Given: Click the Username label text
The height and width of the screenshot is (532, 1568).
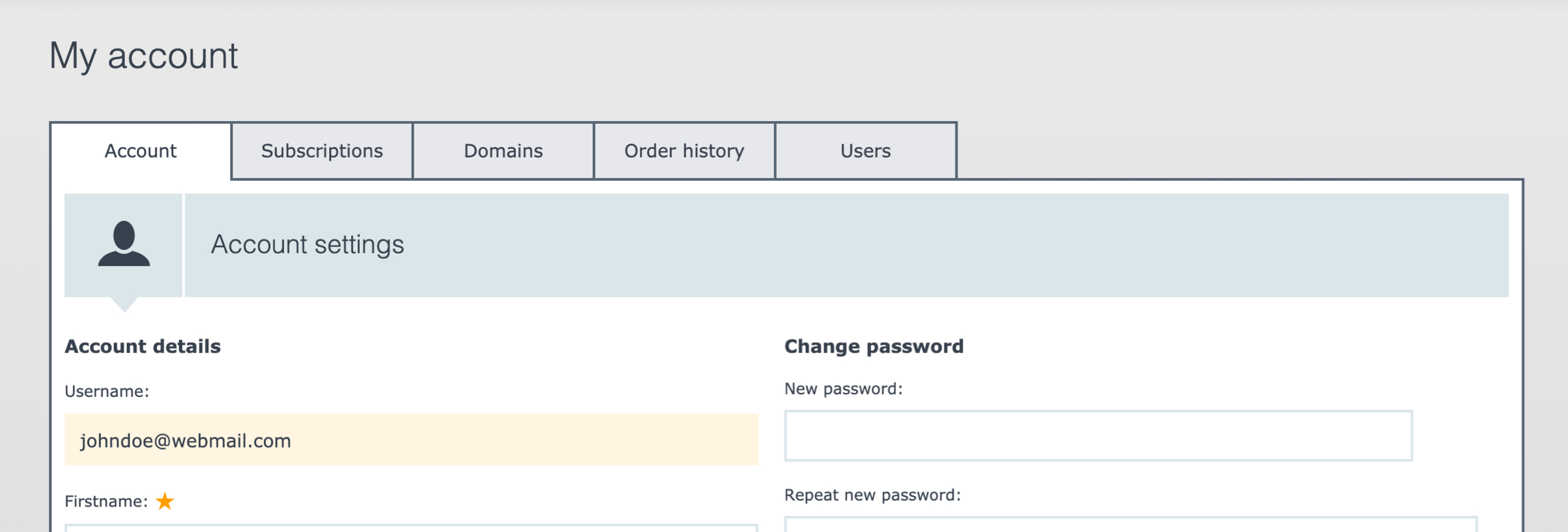Looking at the screenshot, I should click(x=106, y=391).
